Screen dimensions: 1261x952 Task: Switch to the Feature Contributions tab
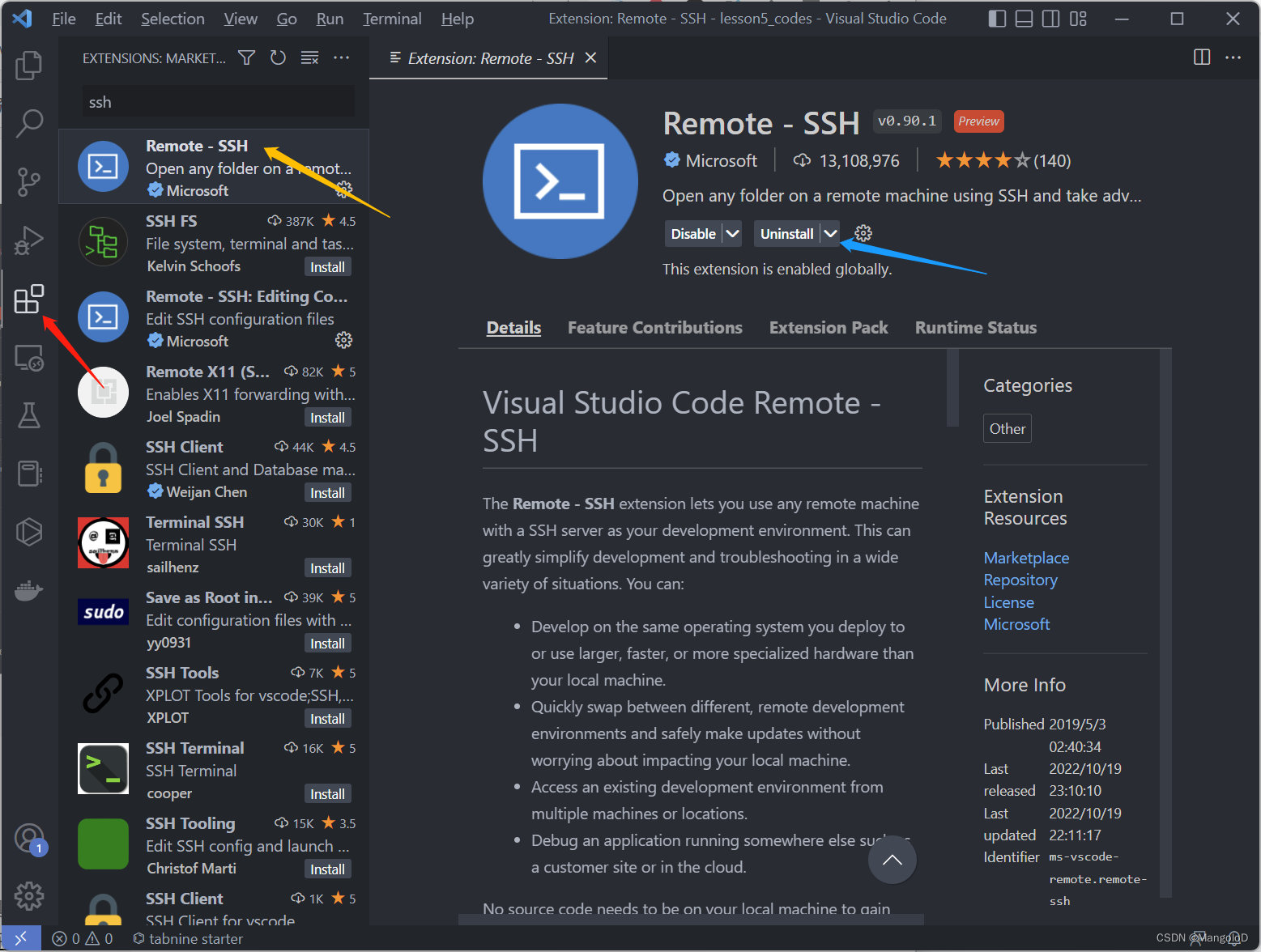point(655,328)
